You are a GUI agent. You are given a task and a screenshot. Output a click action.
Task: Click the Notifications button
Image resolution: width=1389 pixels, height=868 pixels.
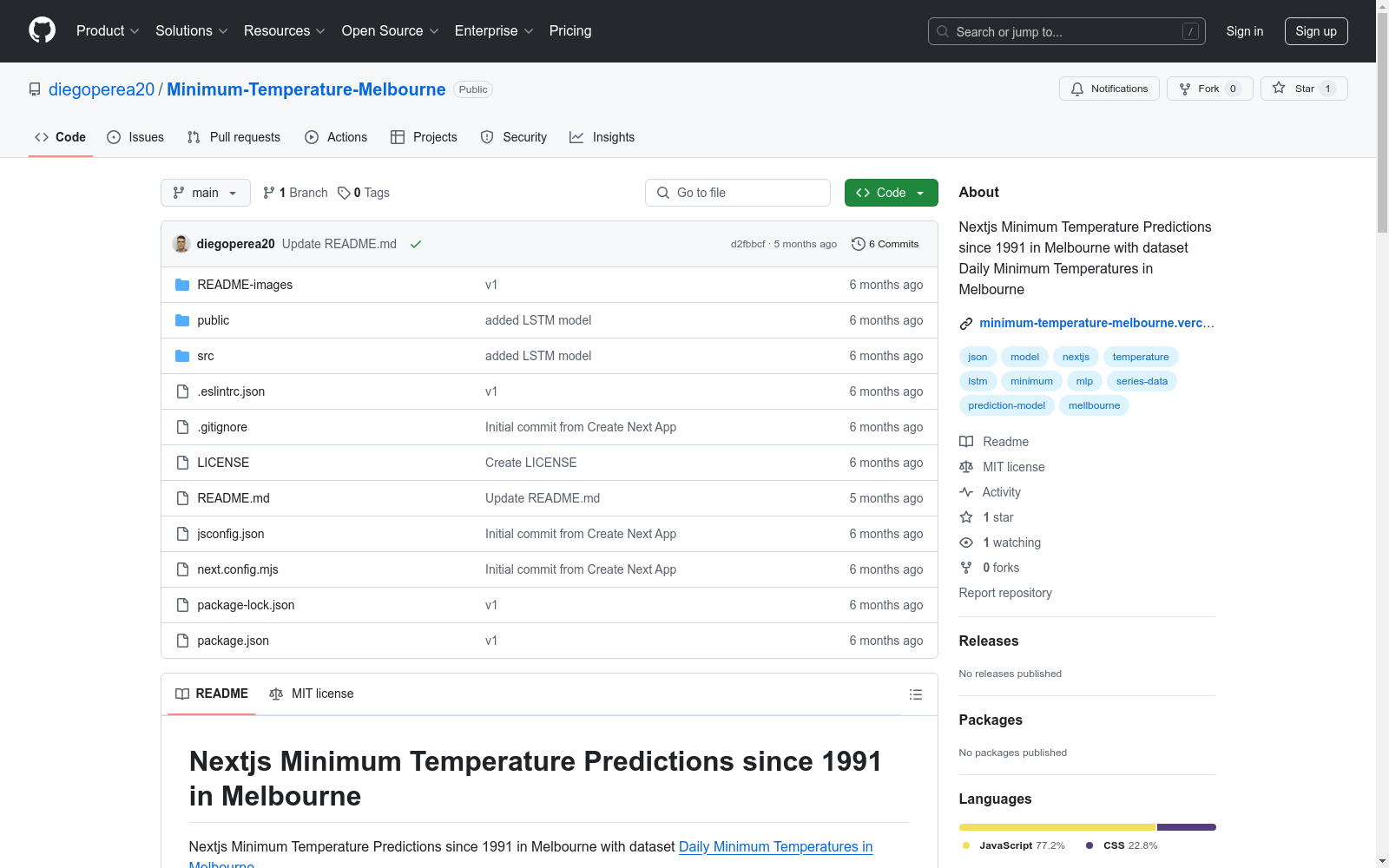click(1109, 89)
